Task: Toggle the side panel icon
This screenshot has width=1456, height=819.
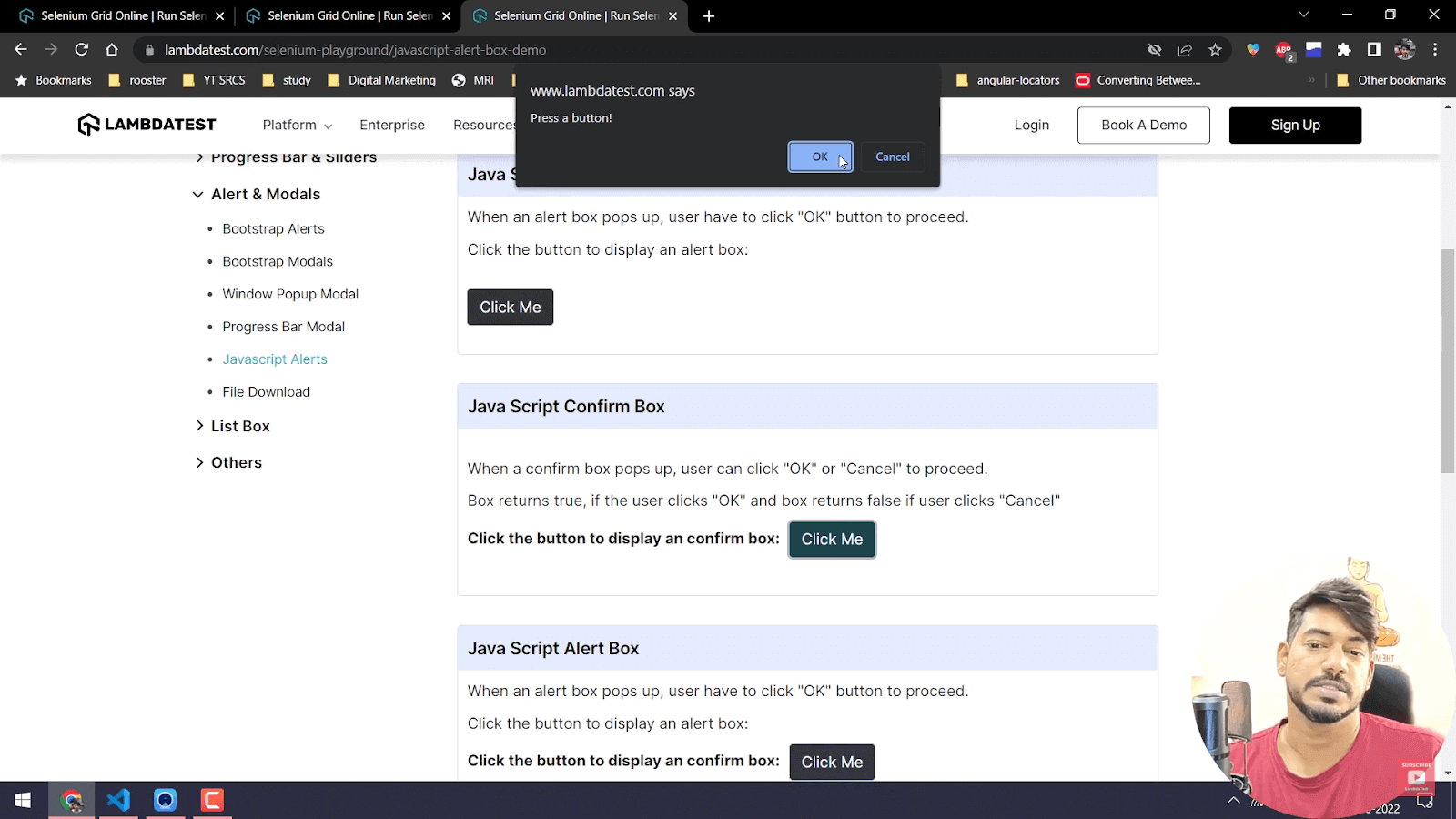Action: tap(1374, 50)
